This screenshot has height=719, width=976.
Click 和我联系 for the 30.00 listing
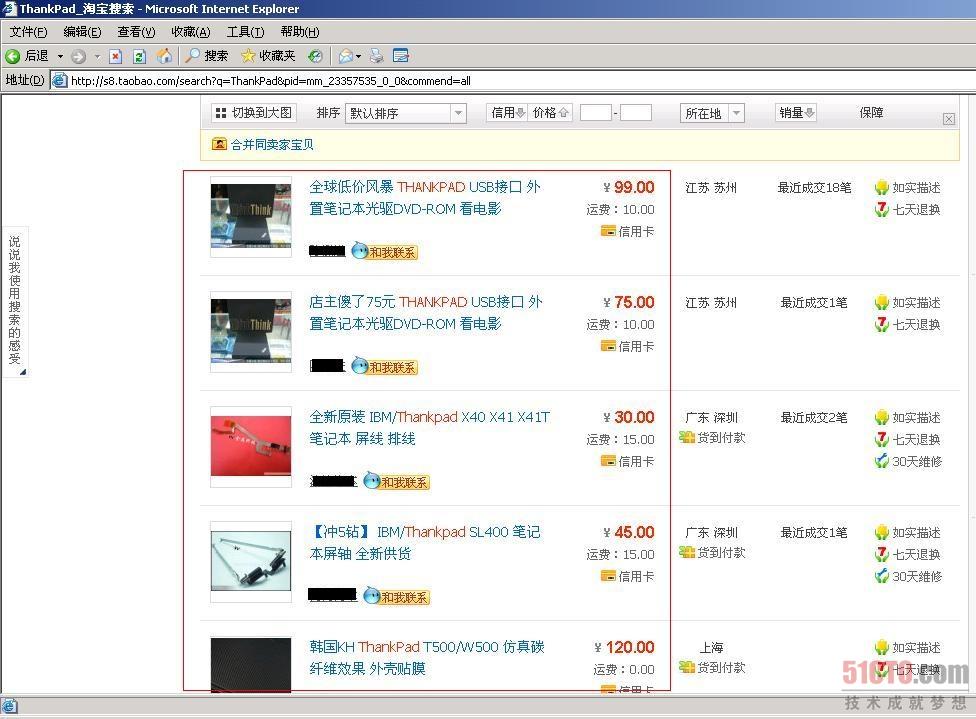[x=396, y=482]
